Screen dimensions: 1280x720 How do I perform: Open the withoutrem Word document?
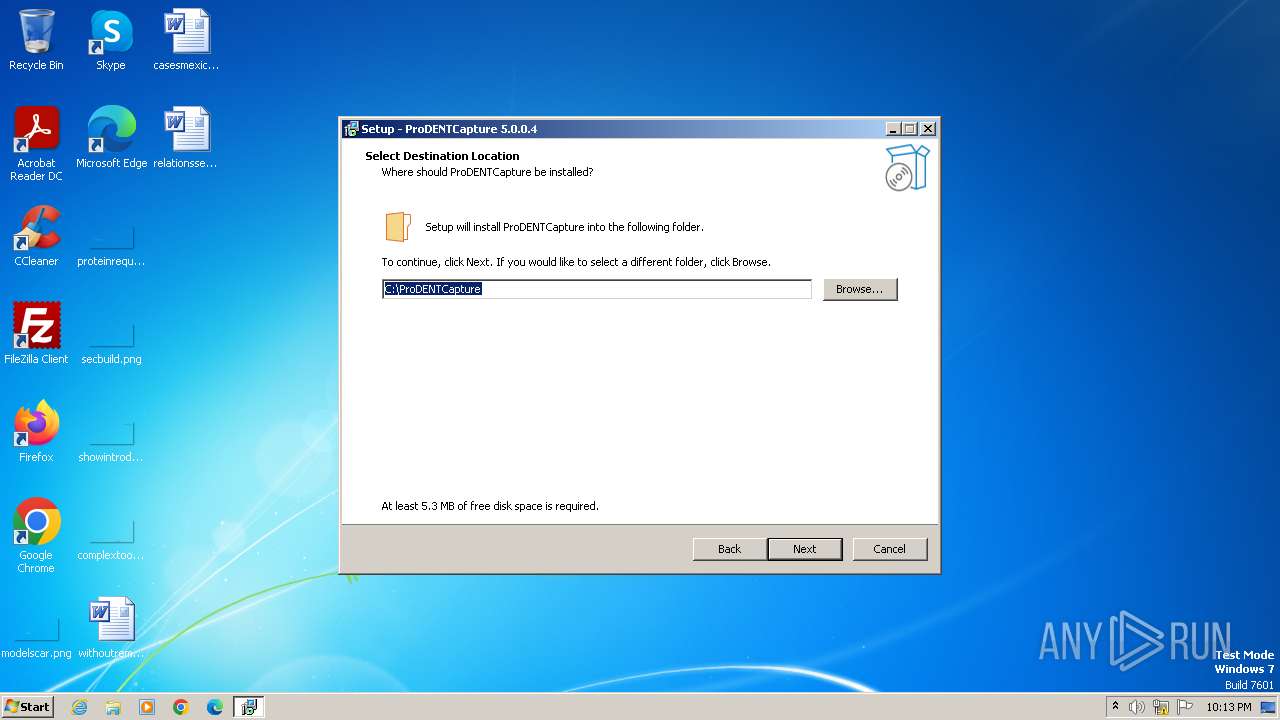111,629
